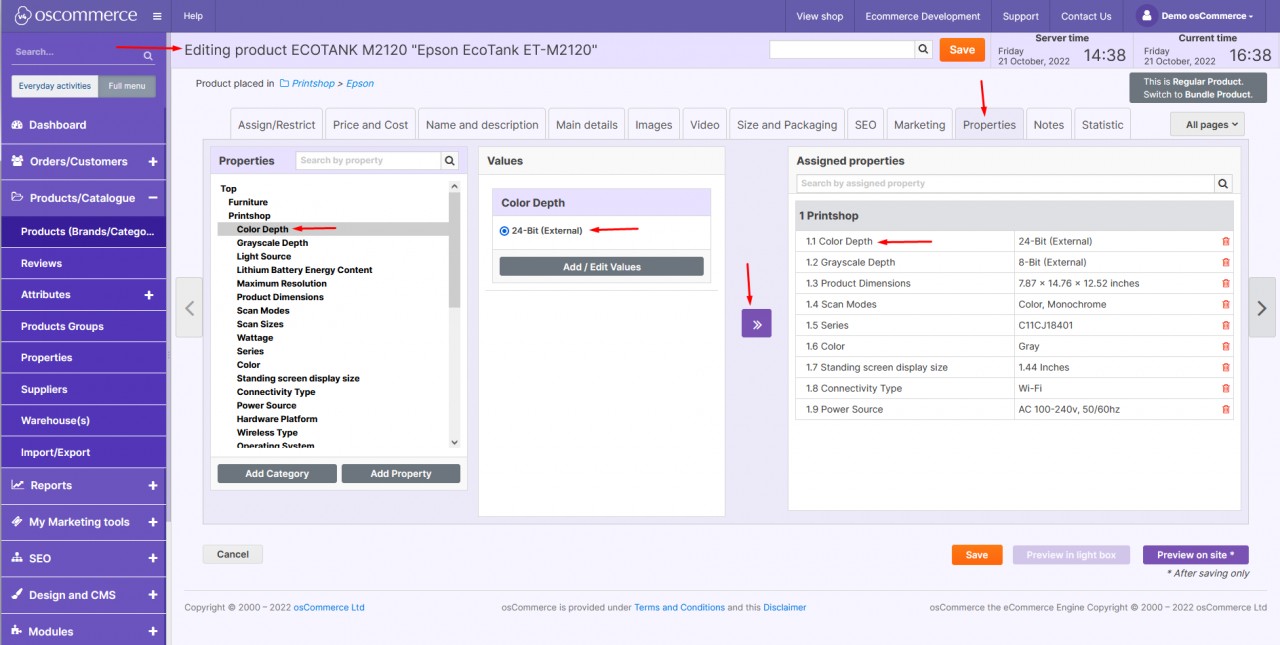Go to the next product arrow

coord(1262,309)
